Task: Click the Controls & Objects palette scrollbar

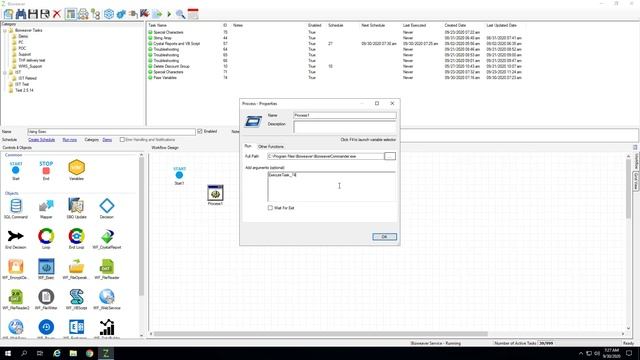Action: [x=141, y=227]
